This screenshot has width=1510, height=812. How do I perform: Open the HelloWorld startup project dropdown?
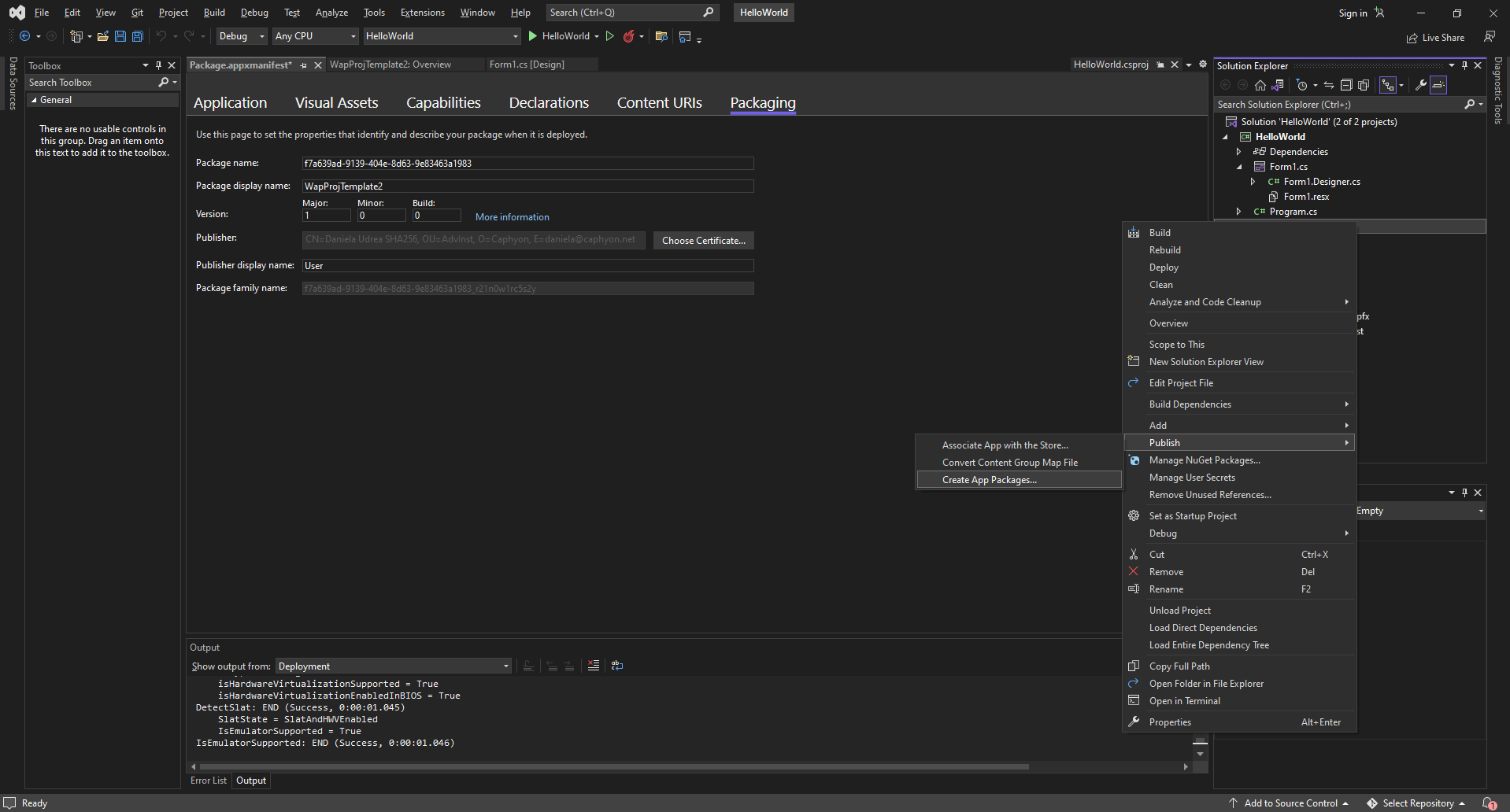(x=442, y=36)
